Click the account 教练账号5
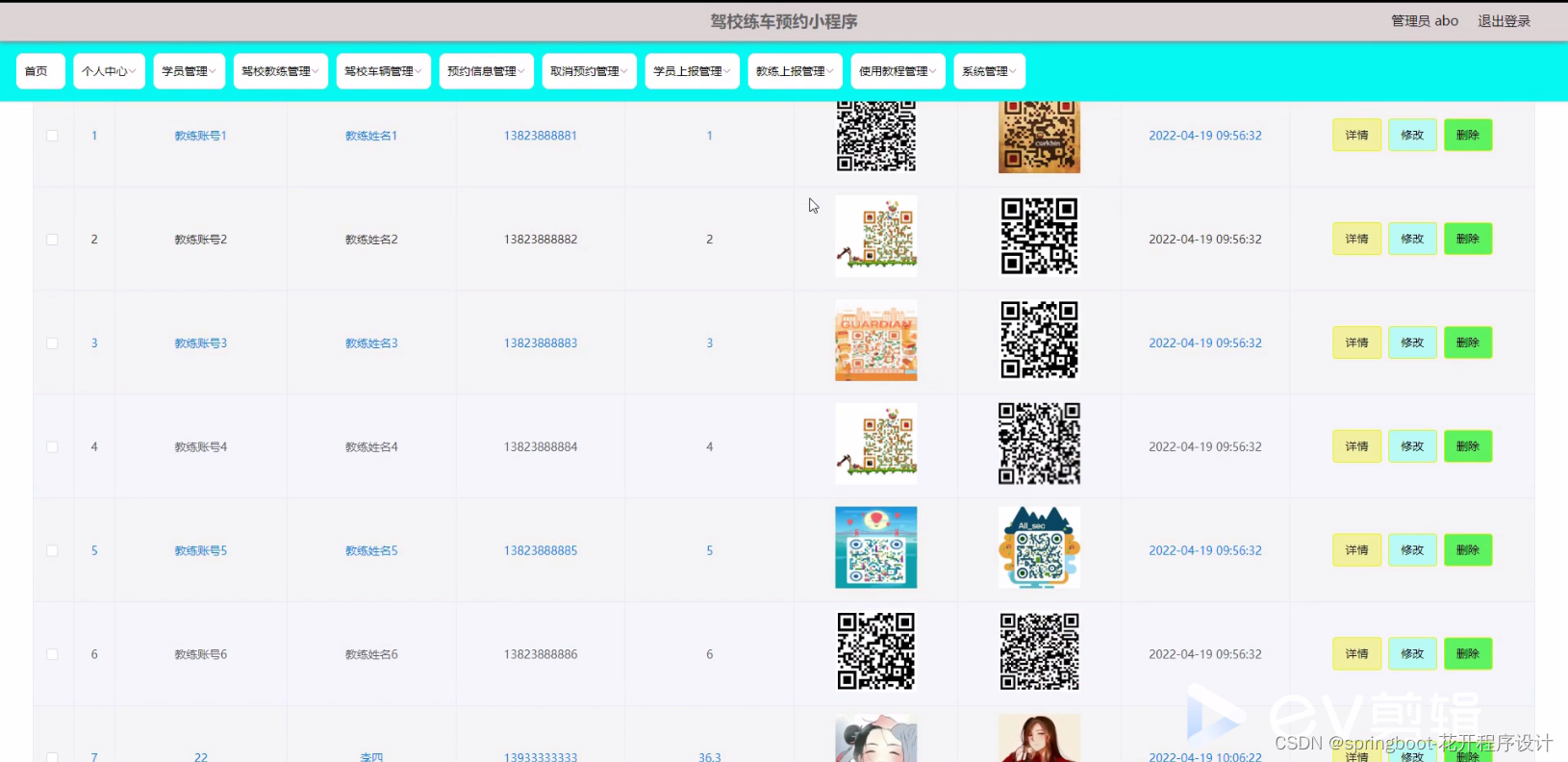Image resolution: width=1568 pixels, height=762 pixels. (x=200, y=551)
